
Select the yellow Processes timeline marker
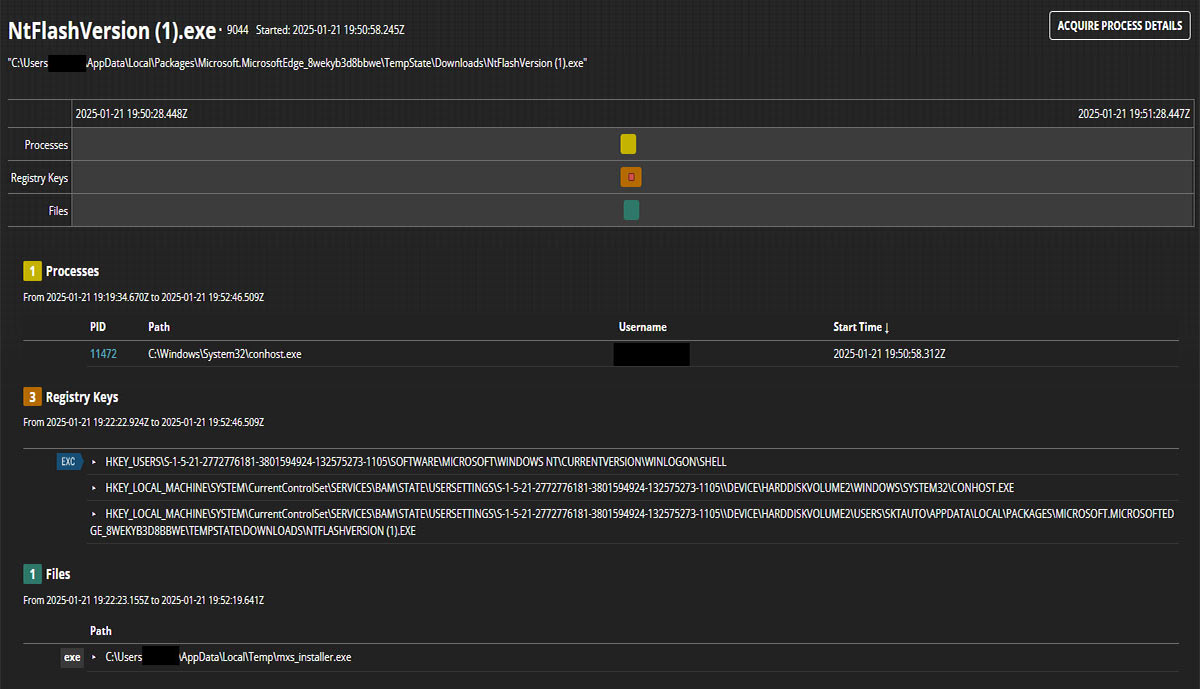pos(628,144)
